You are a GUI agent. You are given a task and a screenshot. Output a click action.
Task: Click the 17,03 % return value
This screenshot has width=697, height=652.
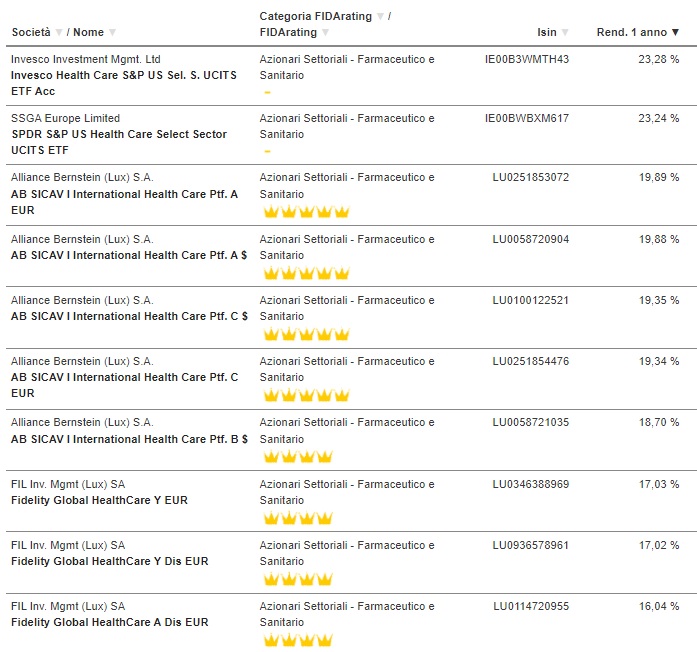pos(659,484)
